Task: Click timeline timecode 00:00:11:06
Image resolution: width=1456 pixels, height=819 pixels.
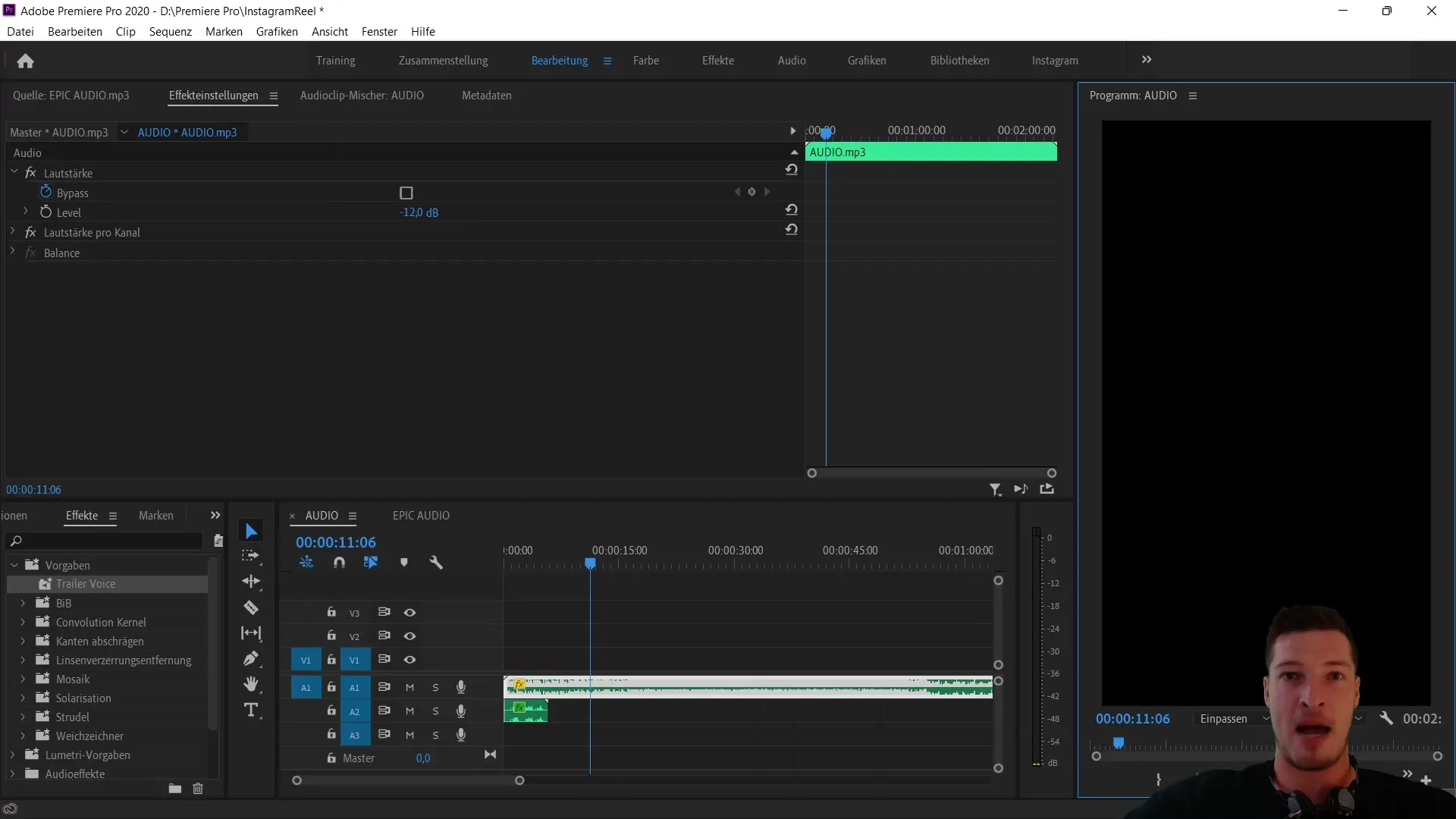Action: 336,542
